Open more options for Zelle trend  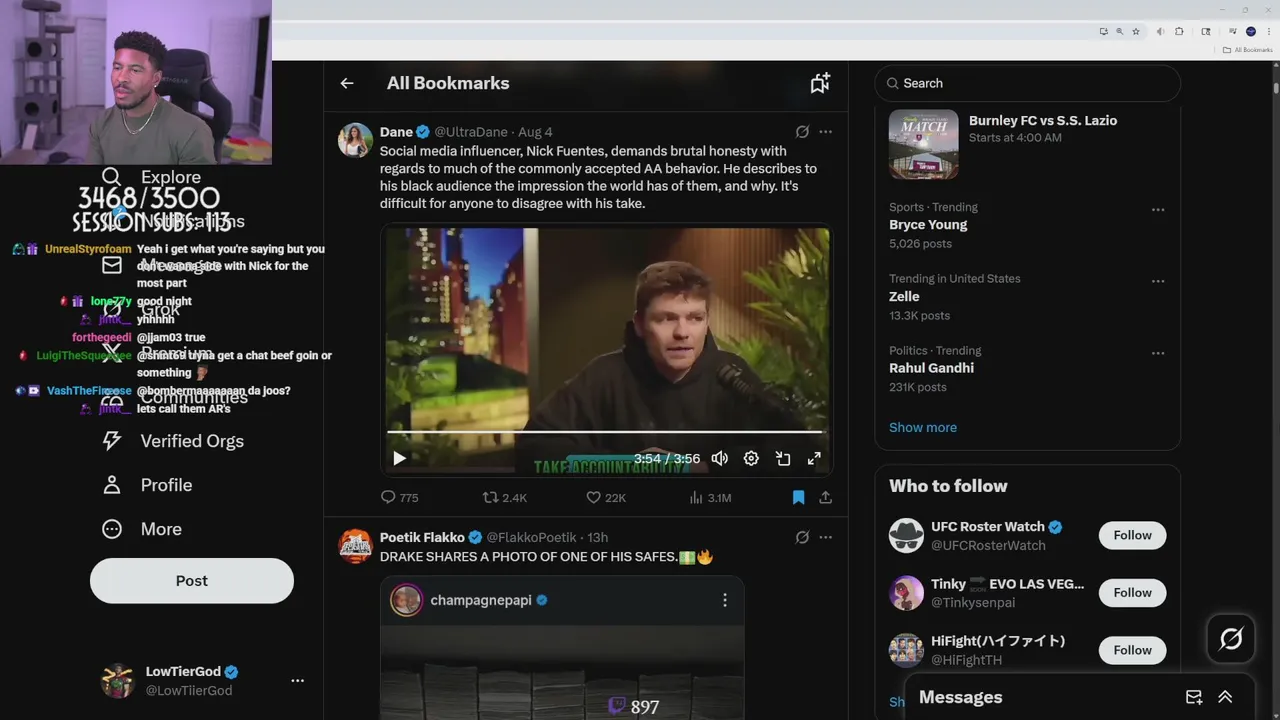tap(1158, 281)
